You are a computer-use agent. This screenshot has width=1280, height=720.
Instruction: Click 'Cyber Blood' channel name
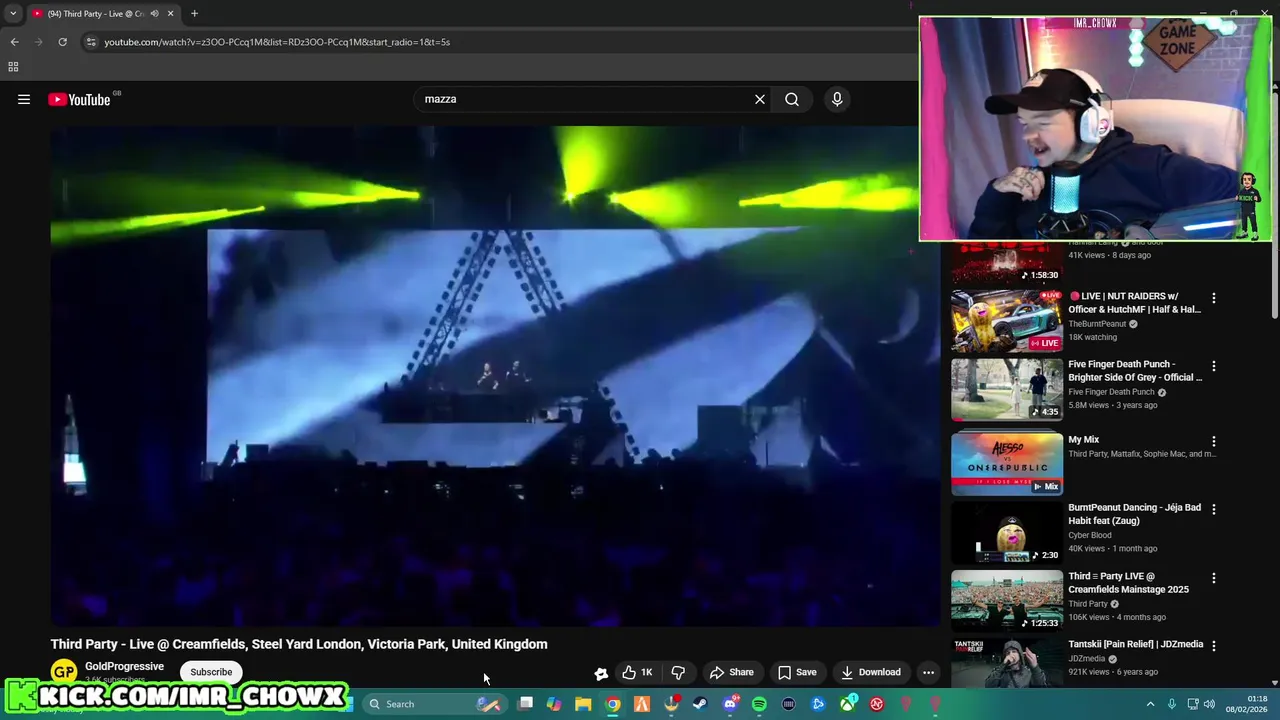pyautogui.click(x=1090, y=535)
